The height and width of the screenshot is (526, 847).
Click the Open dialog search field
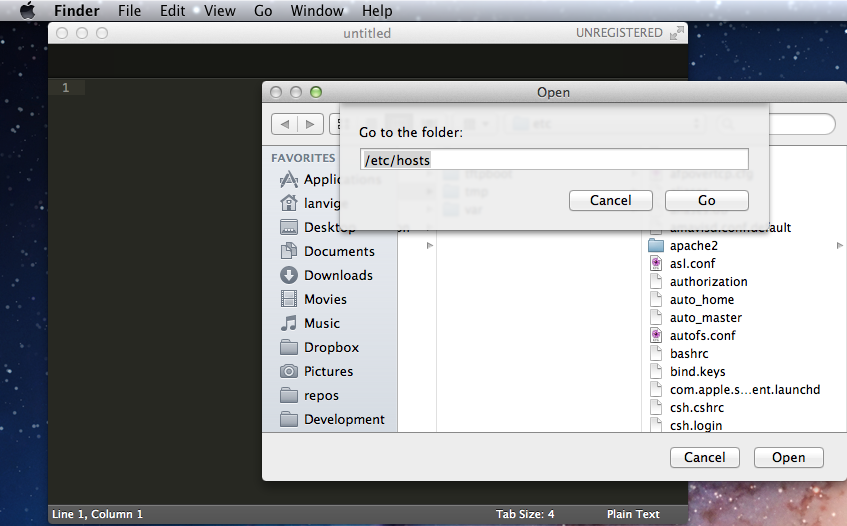[802, 124]
